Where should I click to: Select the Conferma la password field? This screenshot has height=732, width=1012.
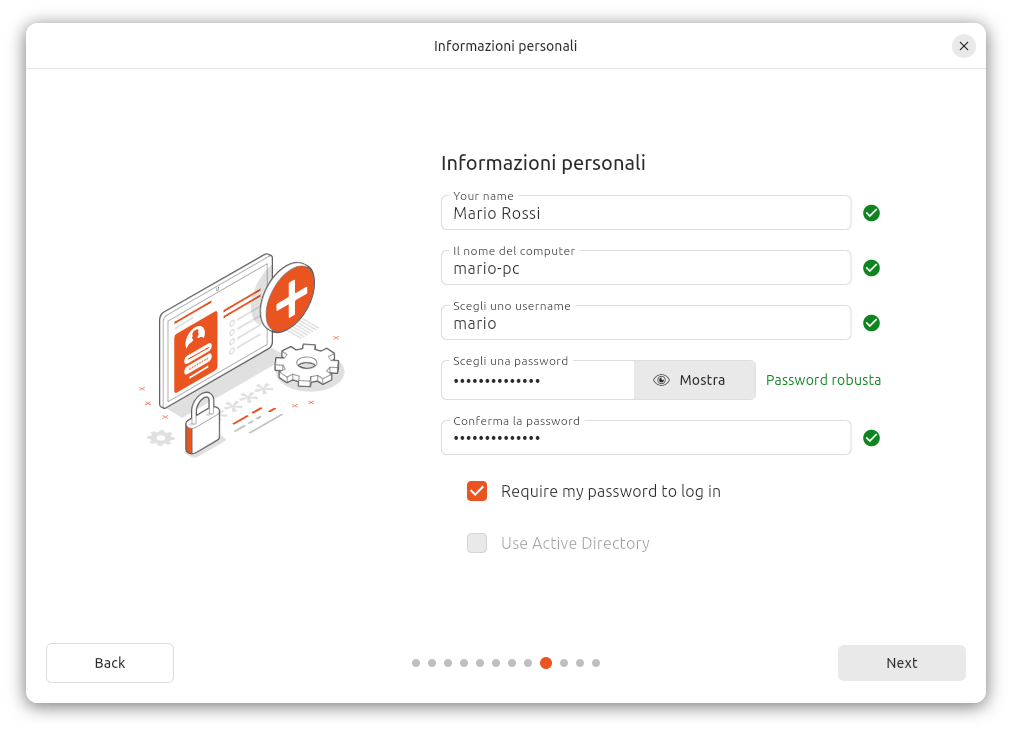pyautogui.click(x=645, y=438)
